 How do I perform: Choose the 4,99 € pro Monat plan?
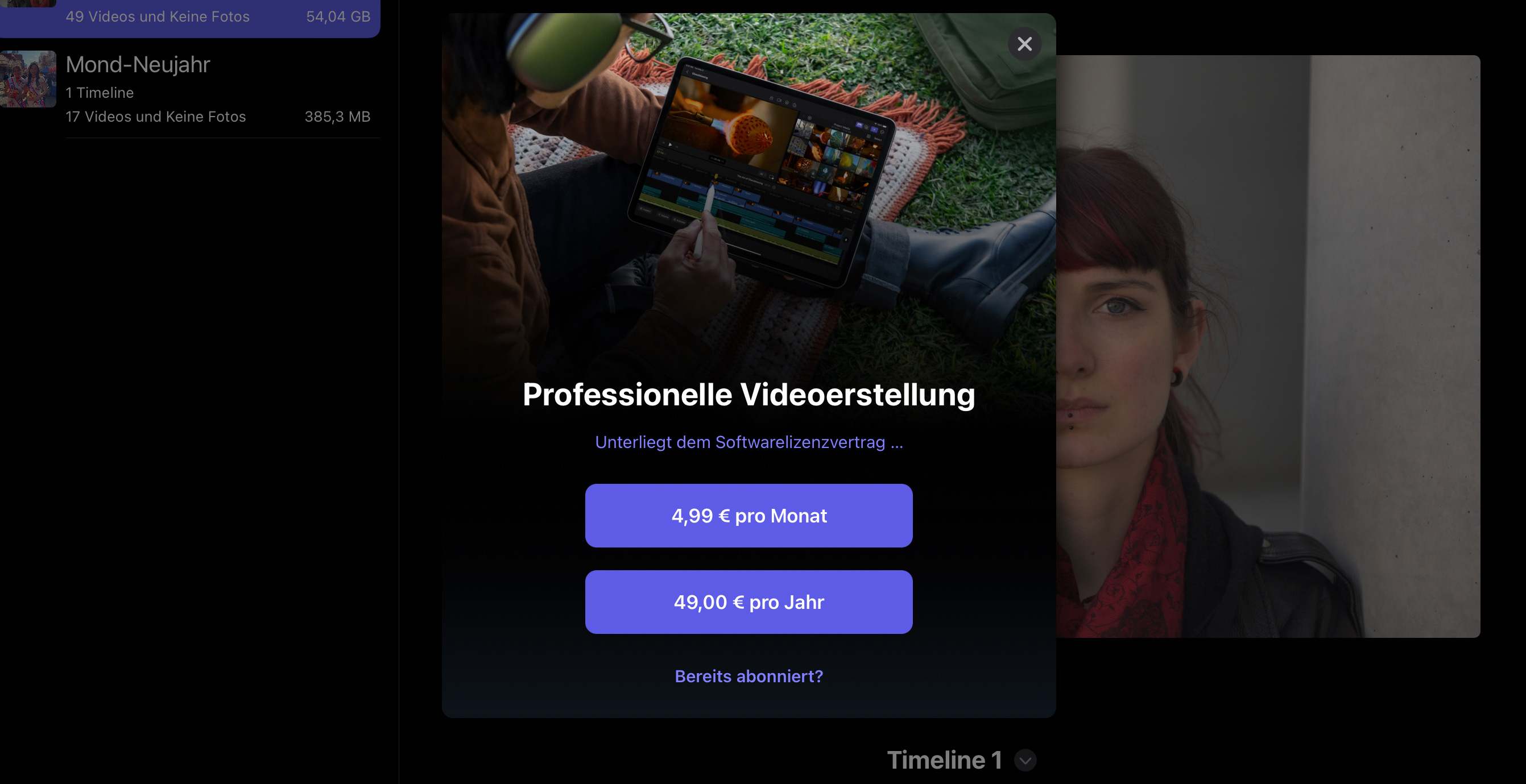tap(748, 515)
